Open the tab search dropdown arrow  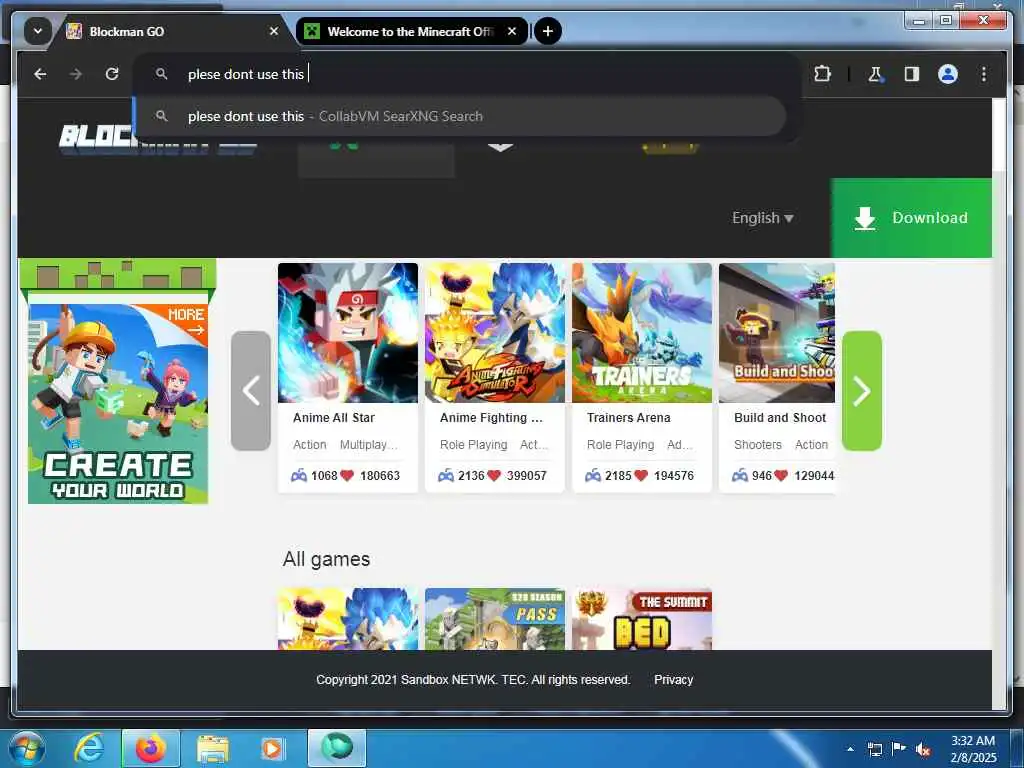coord(38,31)
